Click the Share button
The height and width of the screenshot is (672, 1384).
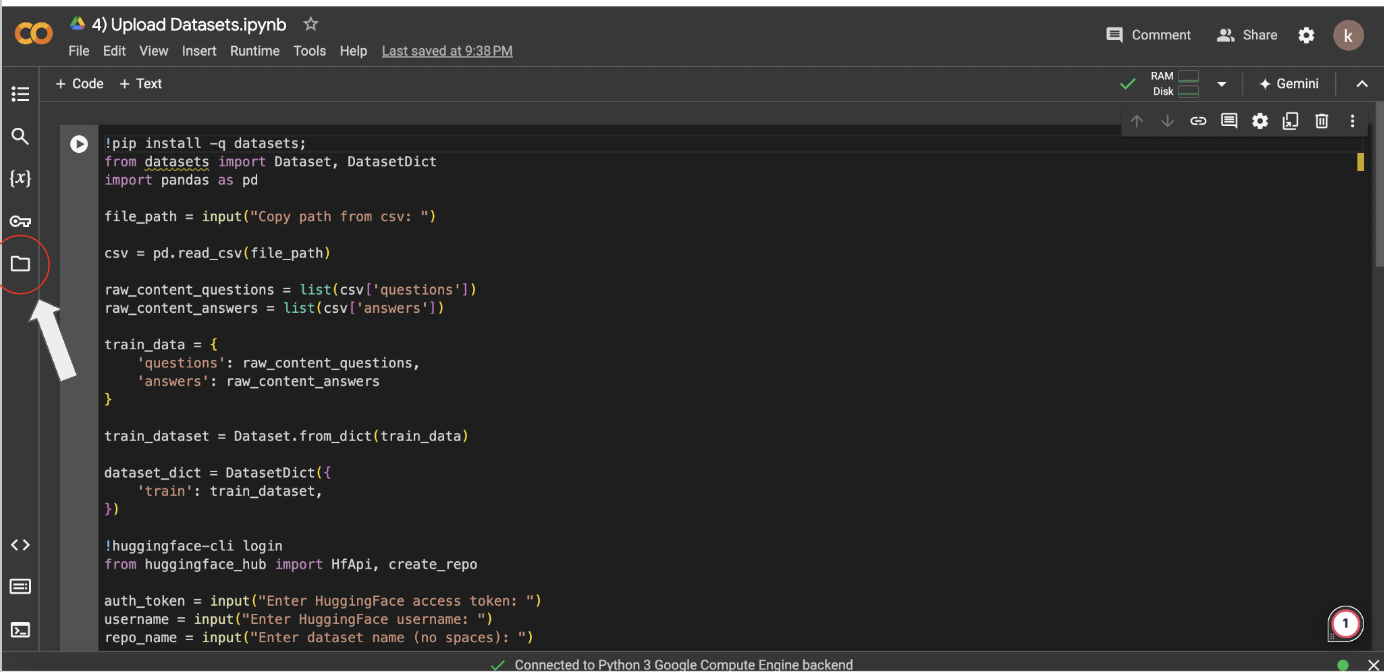(x=1247, y=35)
